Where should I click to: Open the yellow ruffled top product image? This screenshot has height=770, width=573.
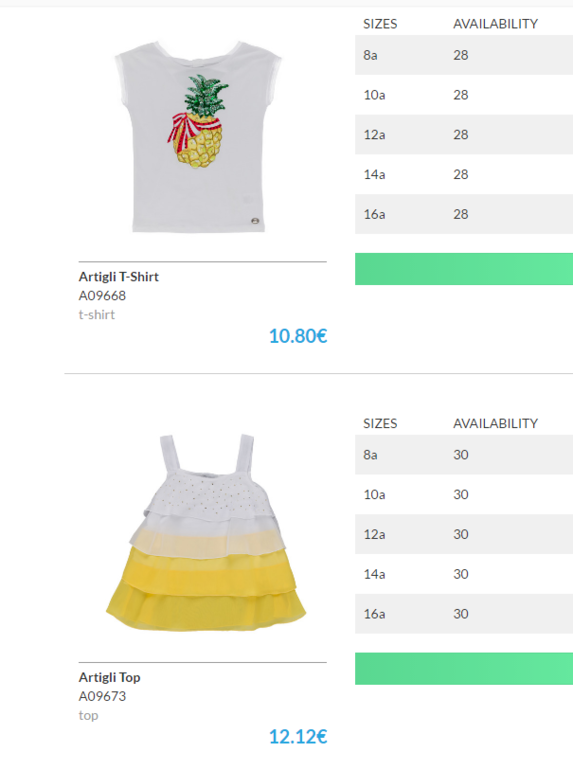206,533
